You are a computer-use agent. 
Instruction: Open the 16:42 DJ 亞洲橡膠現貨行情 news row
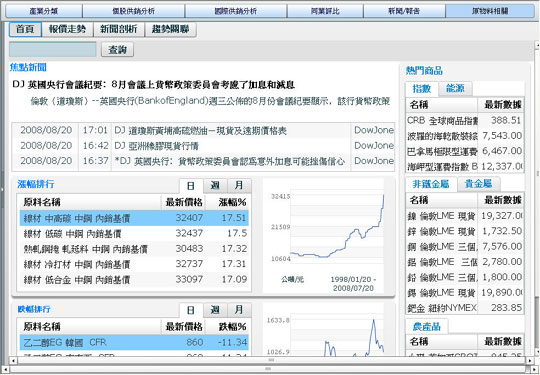pyautogui.click(x=203, y=146)
